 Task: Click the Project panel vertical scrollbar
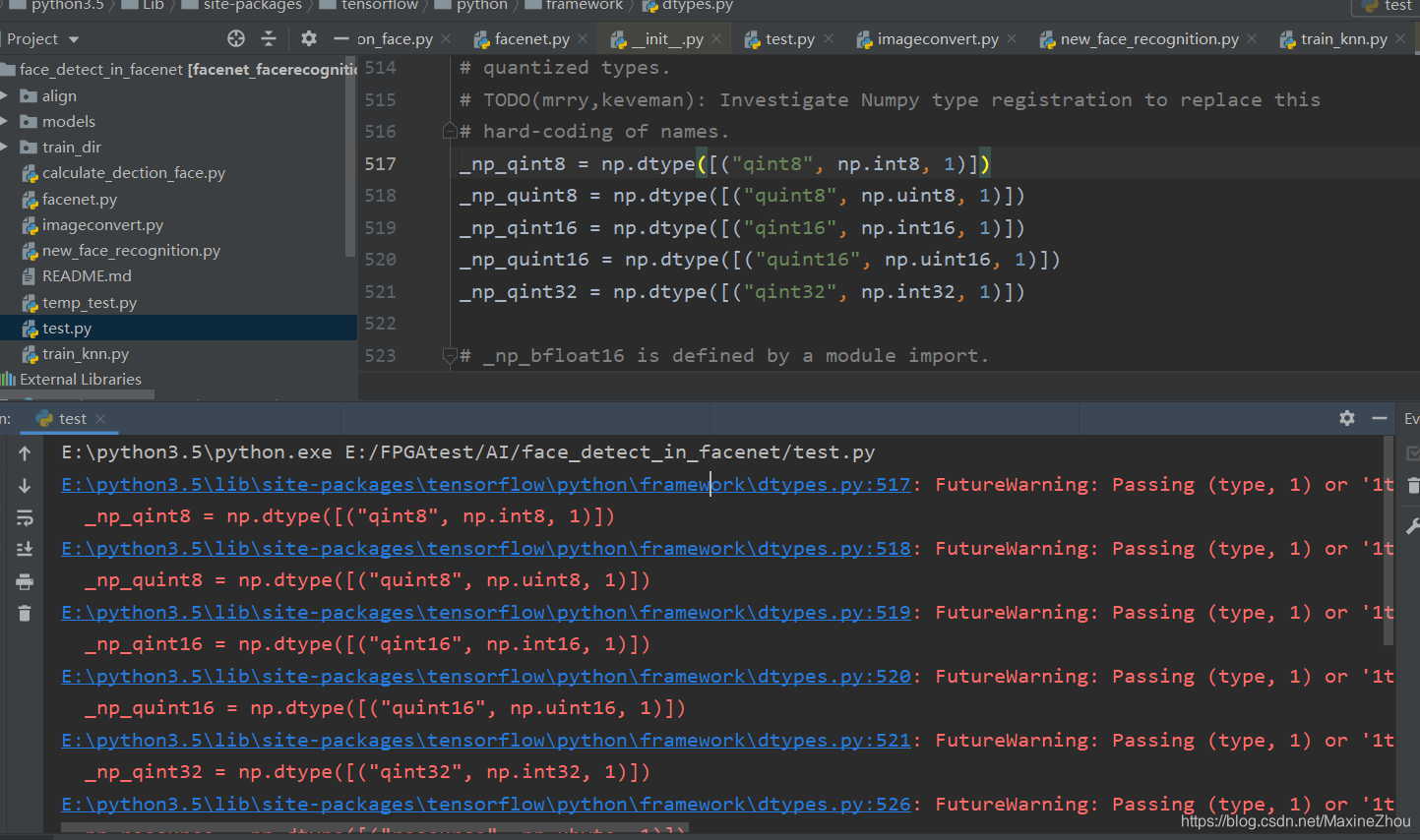350,157
